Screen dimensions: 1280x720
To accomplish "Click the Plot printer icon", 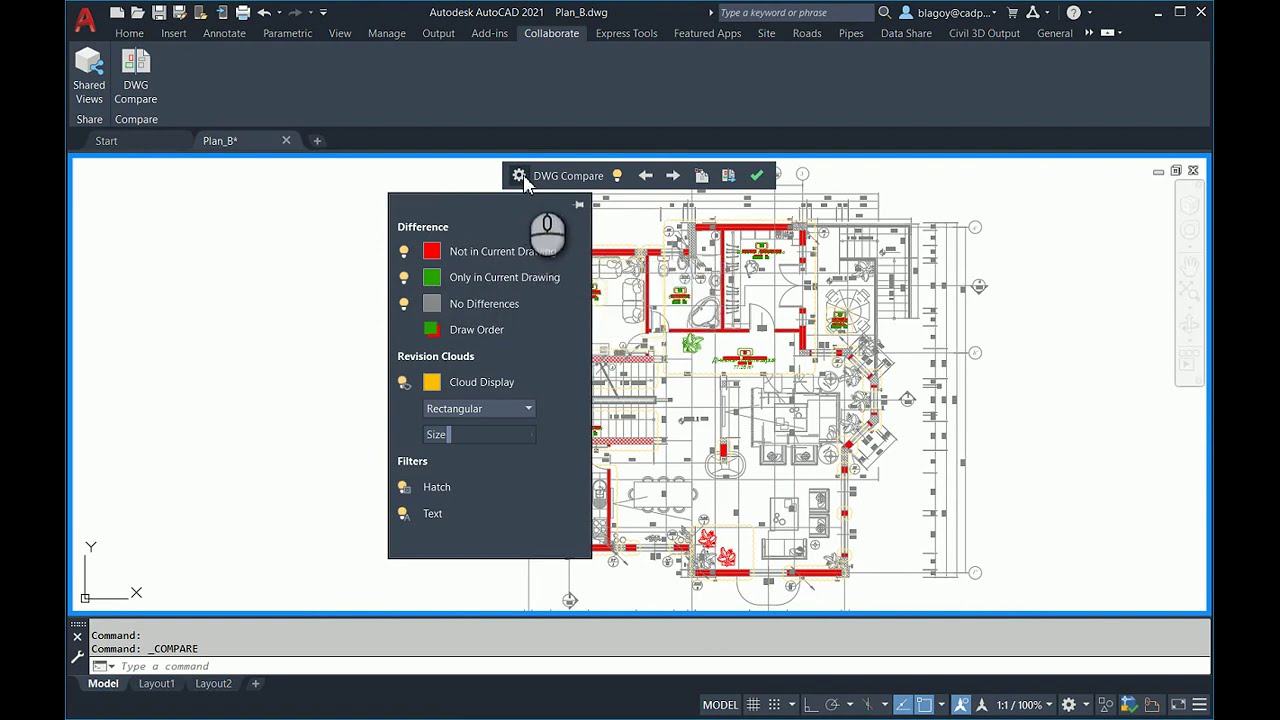I will click(243, 13).
